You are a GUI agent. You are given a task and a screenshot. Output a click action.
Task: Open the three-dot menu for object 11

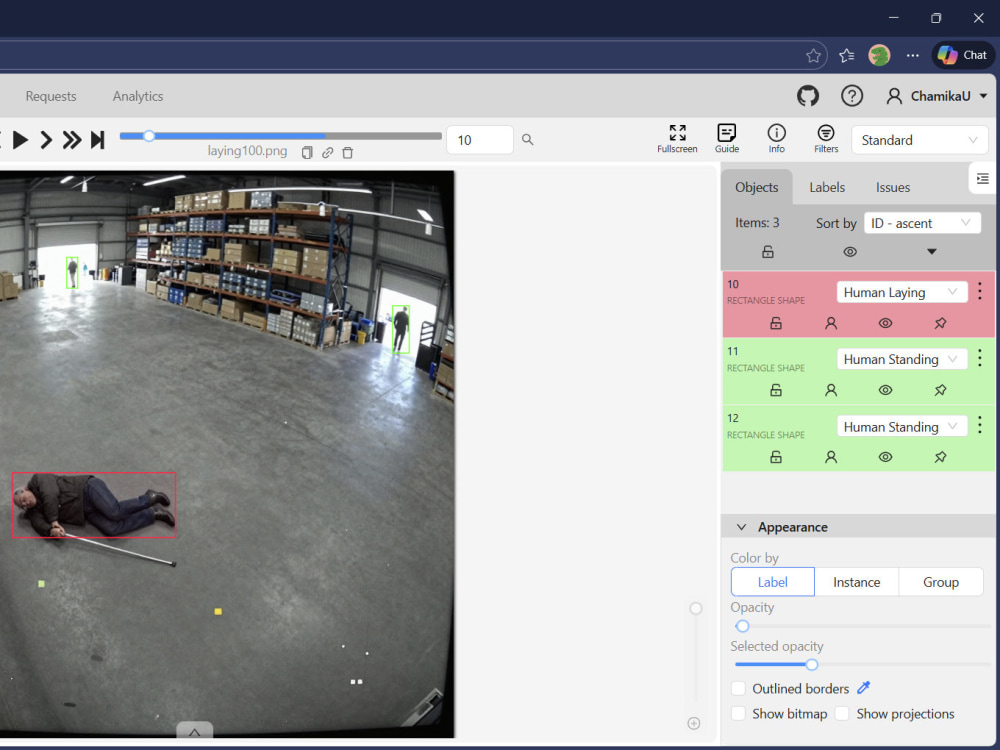tap(980, 358)
